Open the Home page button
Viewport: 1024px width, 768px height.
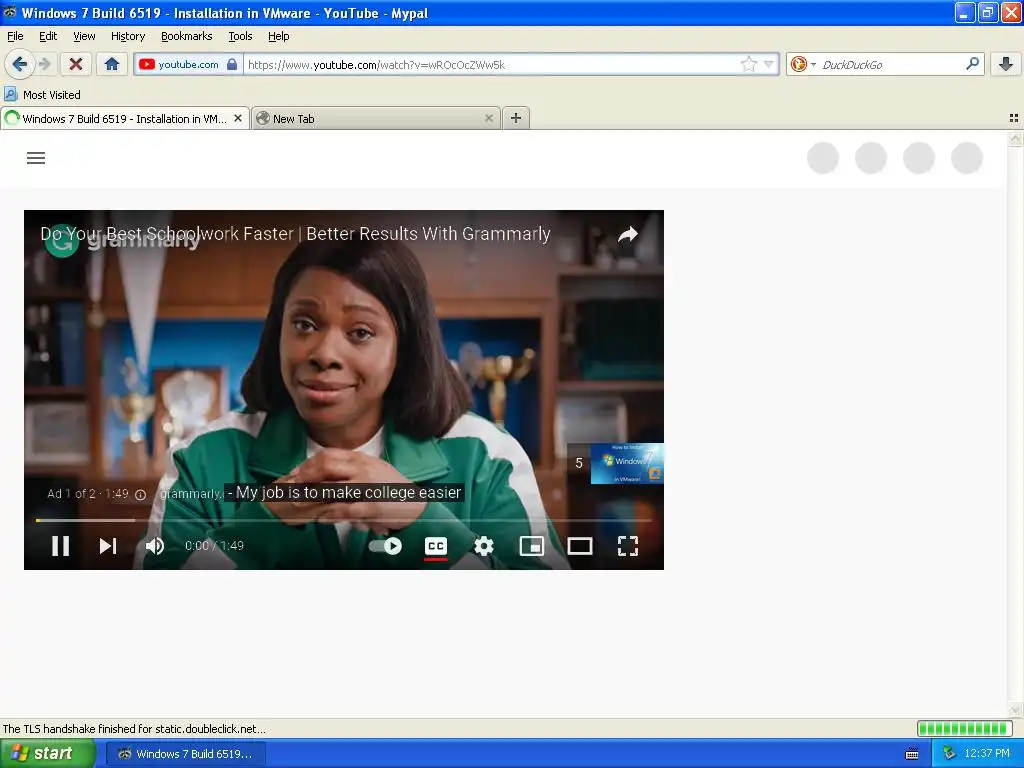(x=112, y=64)
